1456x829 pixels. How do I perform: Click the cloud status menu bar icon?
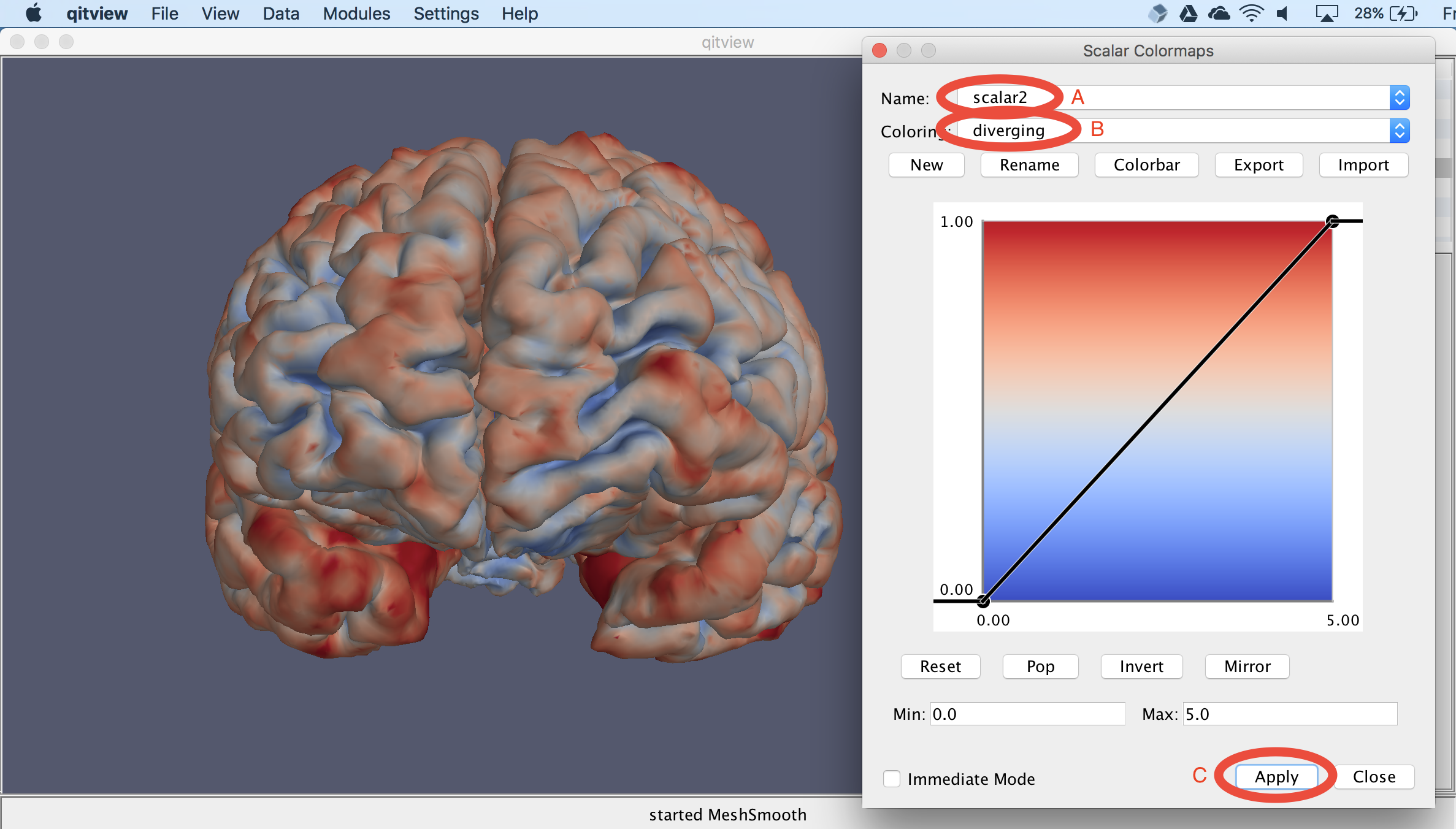pos(1219,13)
